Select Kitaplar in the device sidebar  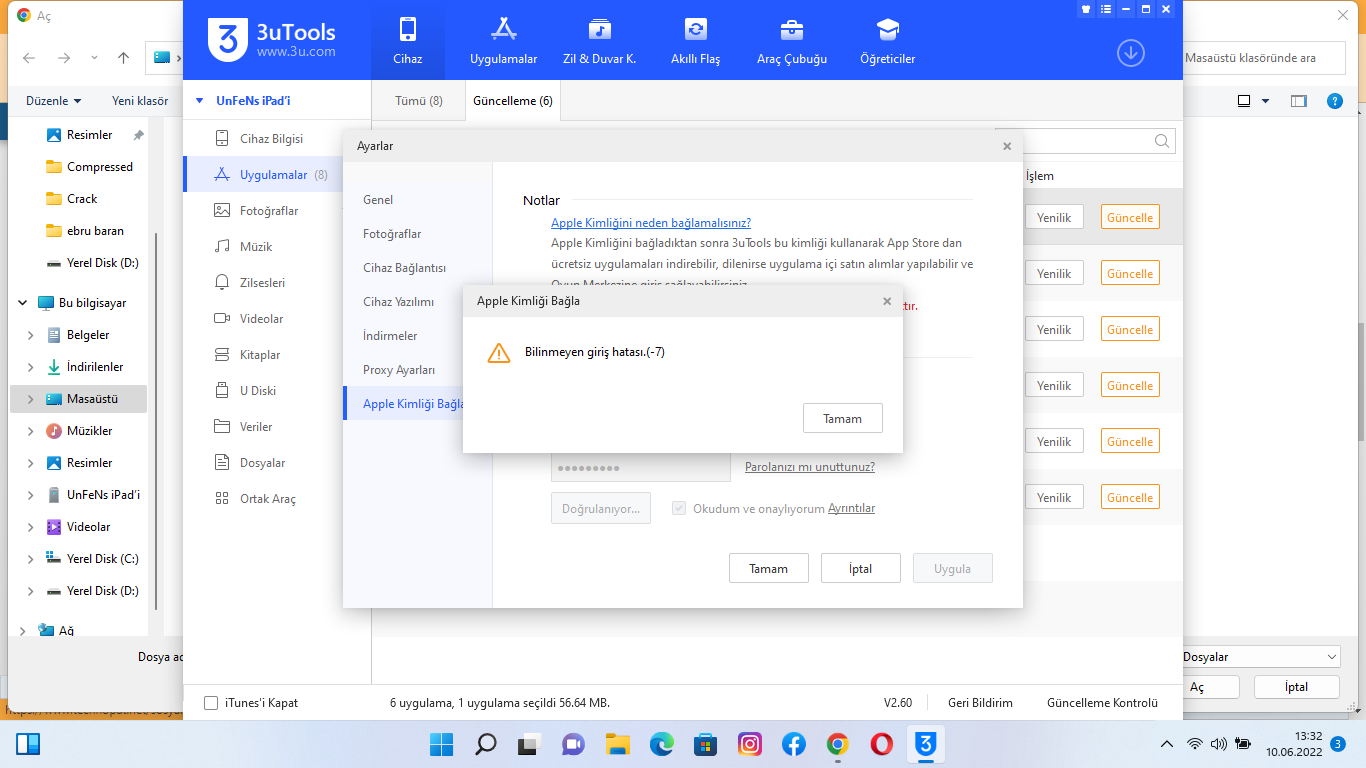click(x=260, y=355)
